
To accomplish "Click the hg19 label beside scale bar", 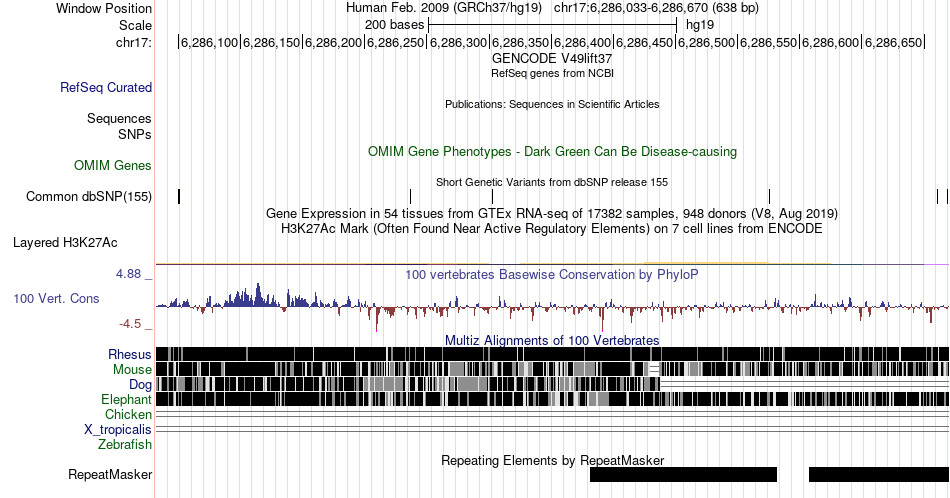I will 700,25.
